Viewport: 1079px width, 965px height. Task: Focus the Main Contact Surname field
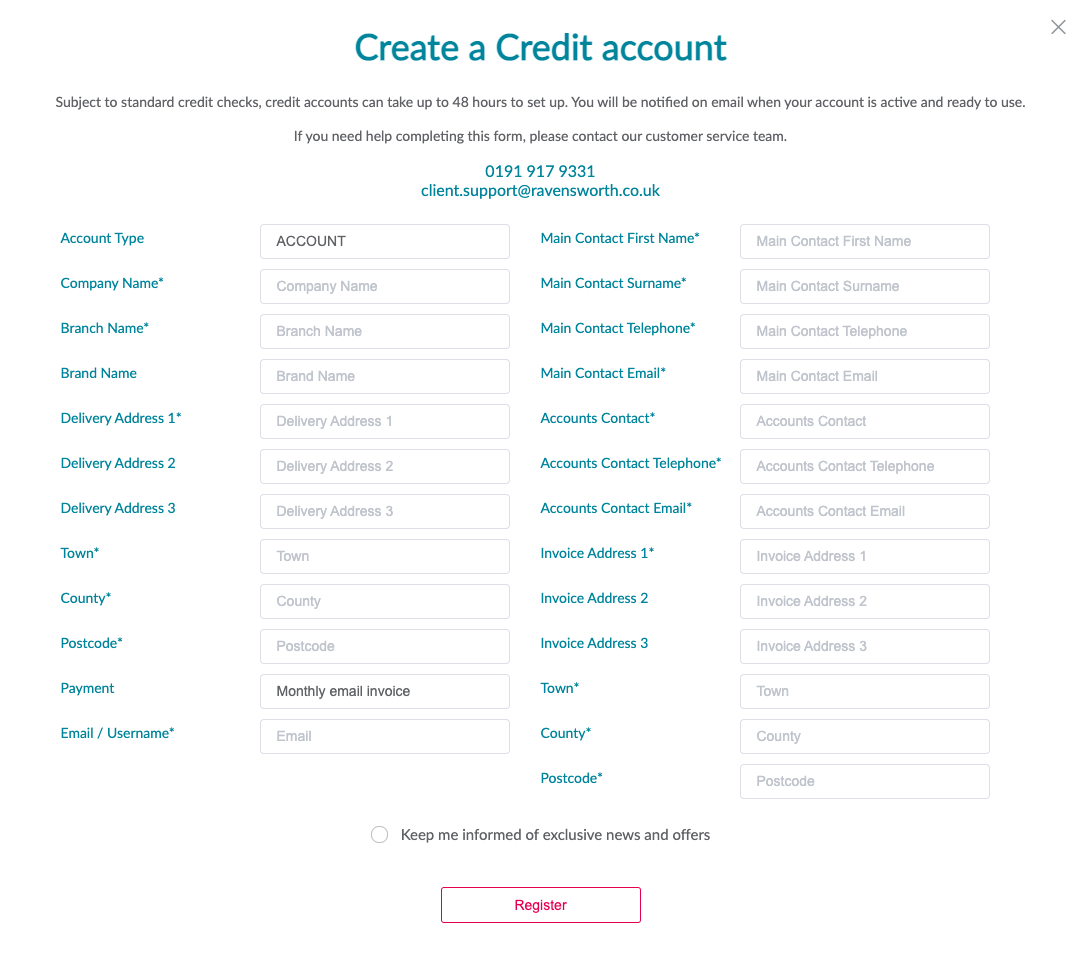[x=864, y=286]
